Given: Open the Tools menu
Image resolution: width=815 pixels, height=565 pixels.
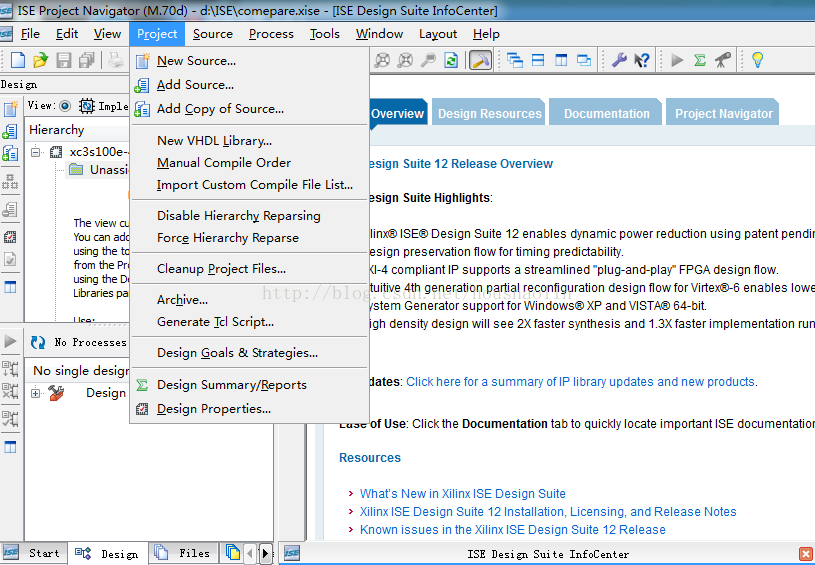Looking at the screenshot, I should click(324, 34).
